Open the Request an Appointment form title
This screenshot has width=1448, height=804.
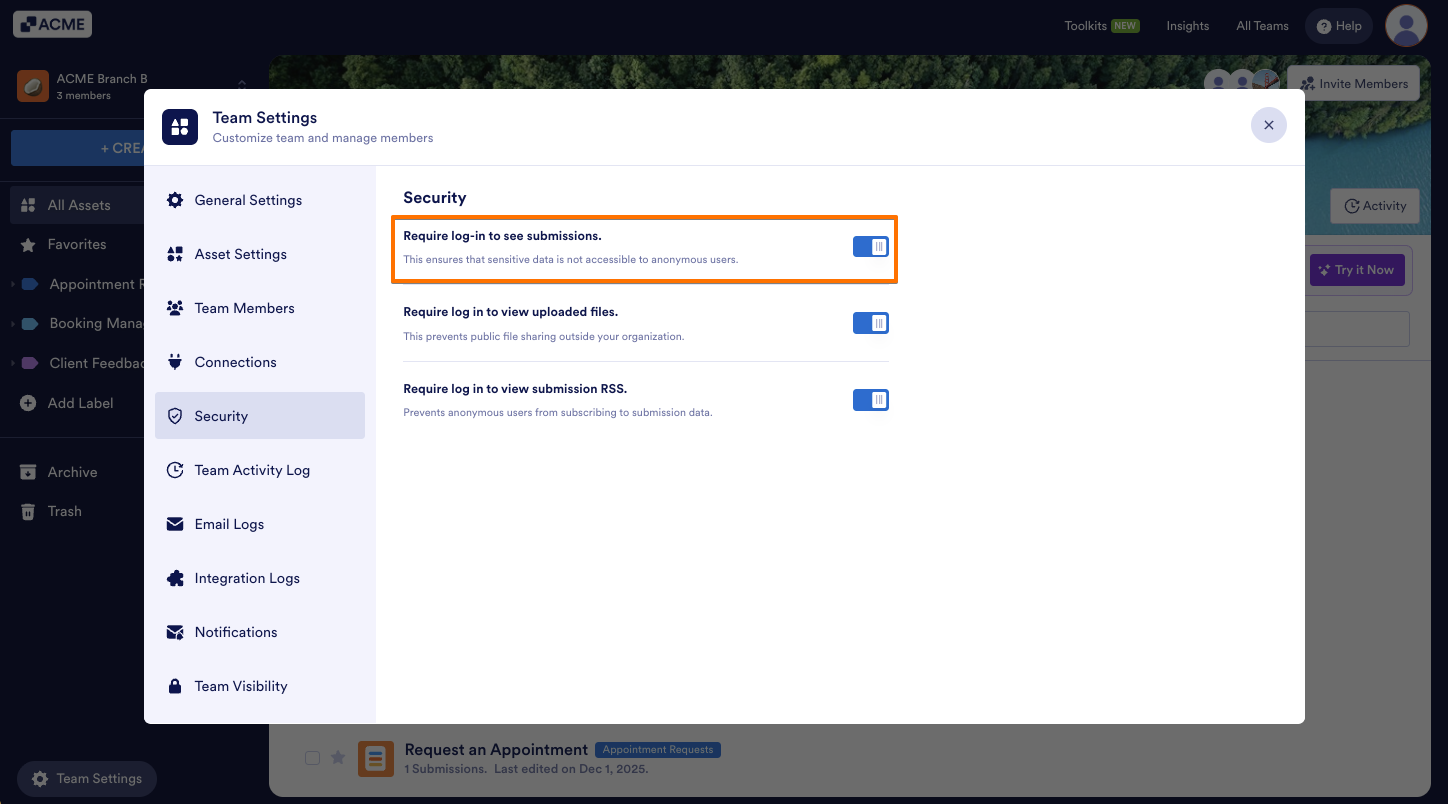click(496, 750)
